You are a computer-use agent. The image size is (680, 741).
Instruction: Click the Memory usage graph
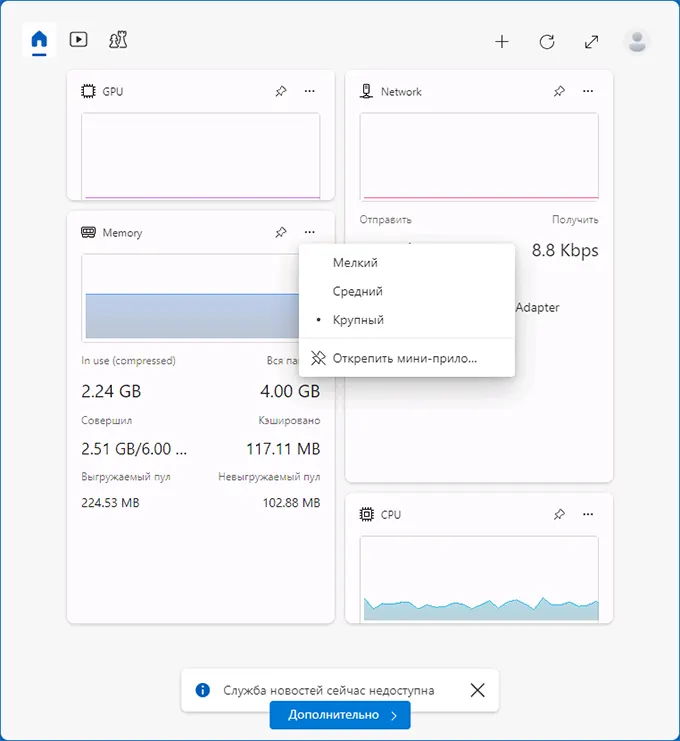coord(190,297)
